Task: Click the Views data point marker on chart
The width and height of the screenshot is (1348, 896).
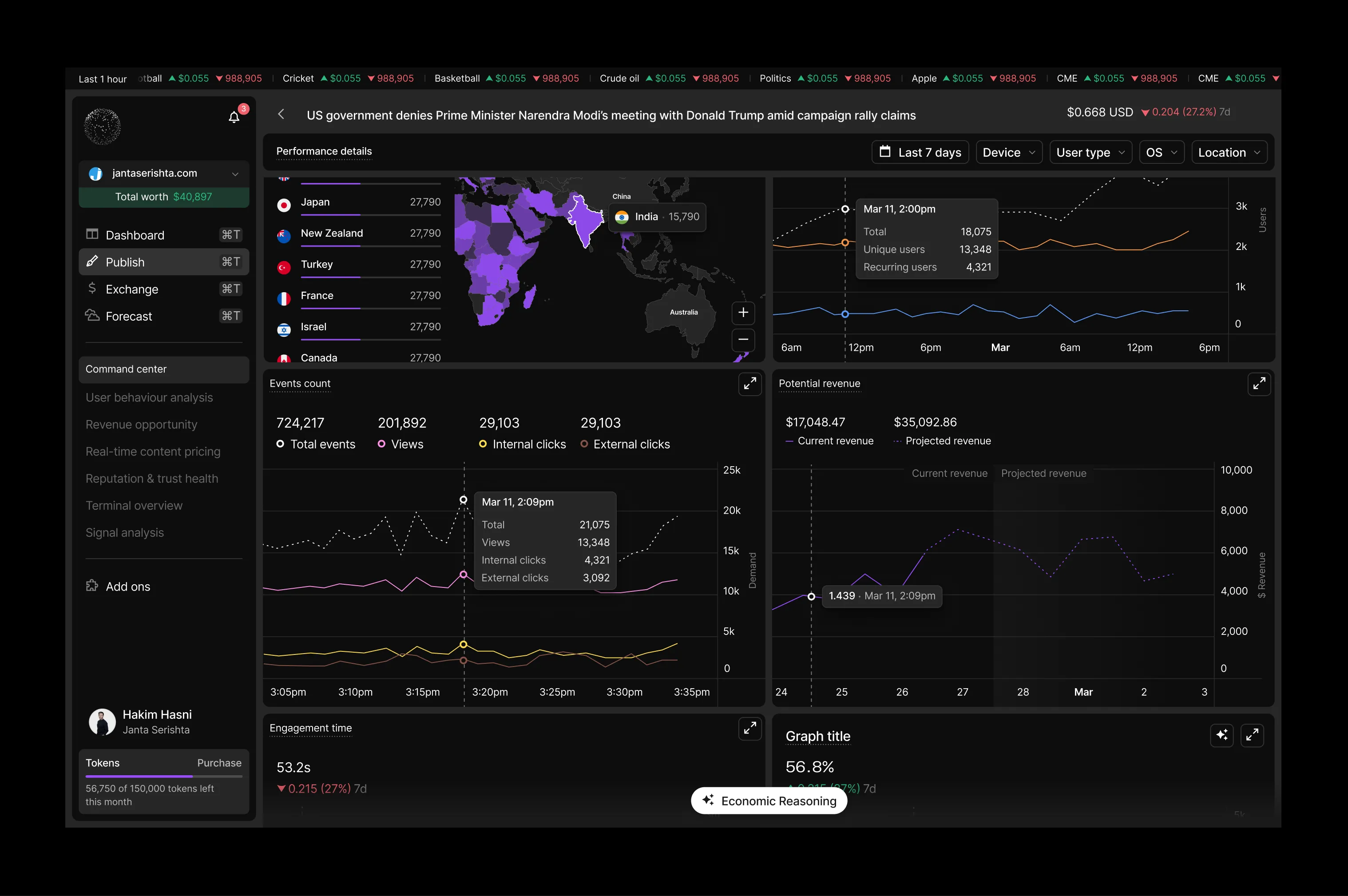Action: pos(464,574)
